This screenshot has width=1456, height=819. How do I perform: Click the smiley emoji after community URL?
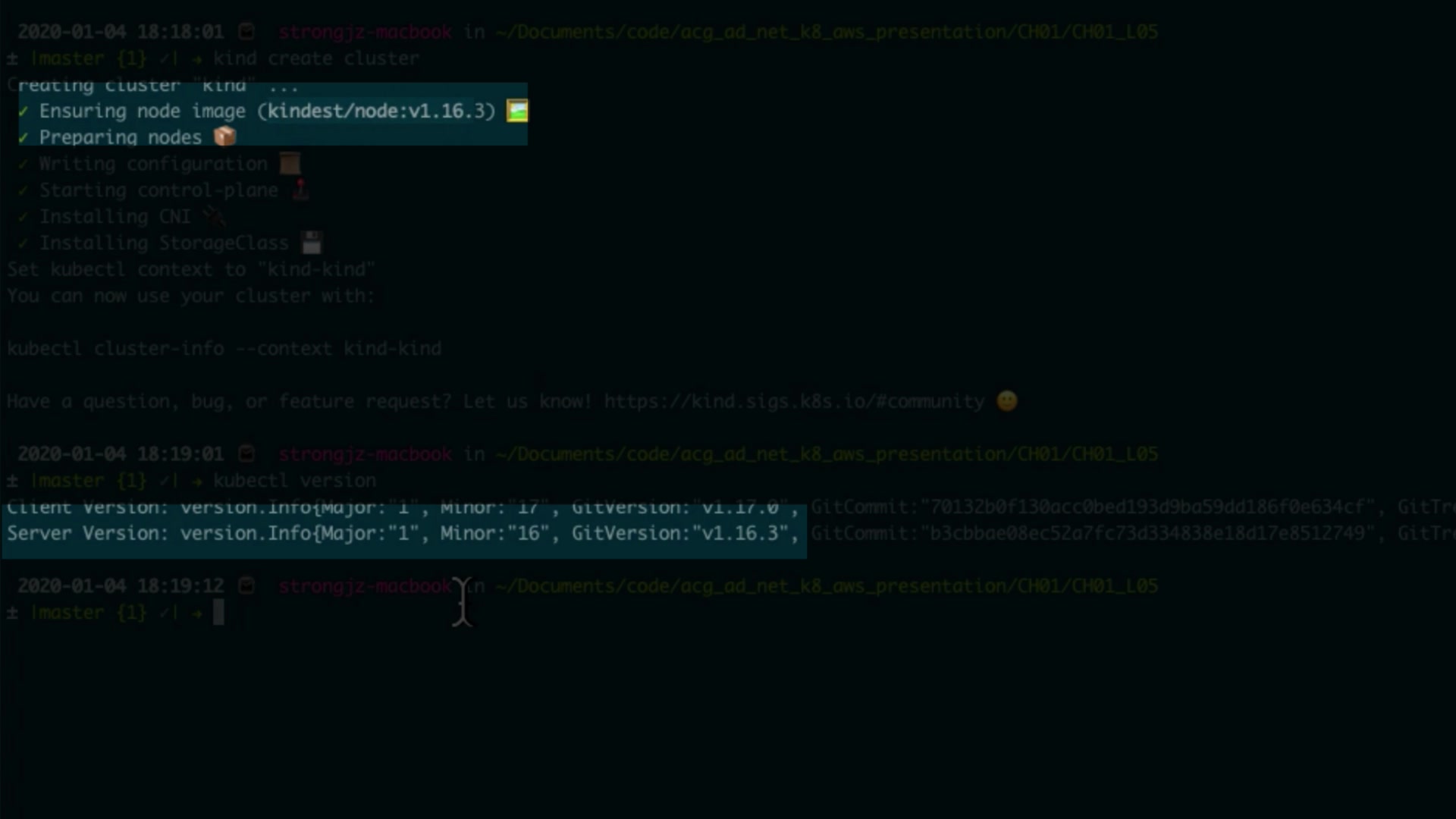[1007, 401]
